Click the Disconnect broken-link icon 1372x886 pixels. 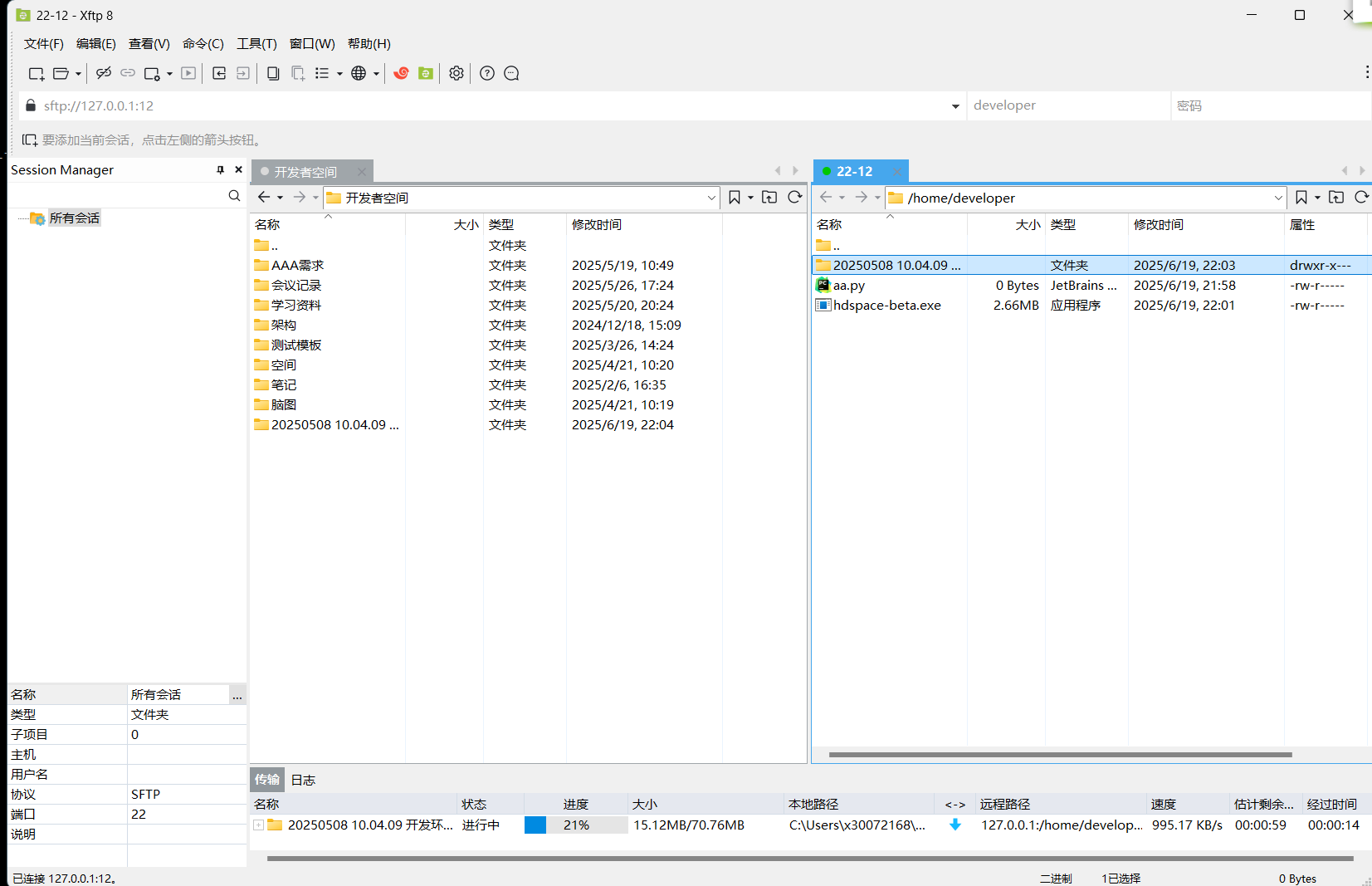tap(104, 73)
